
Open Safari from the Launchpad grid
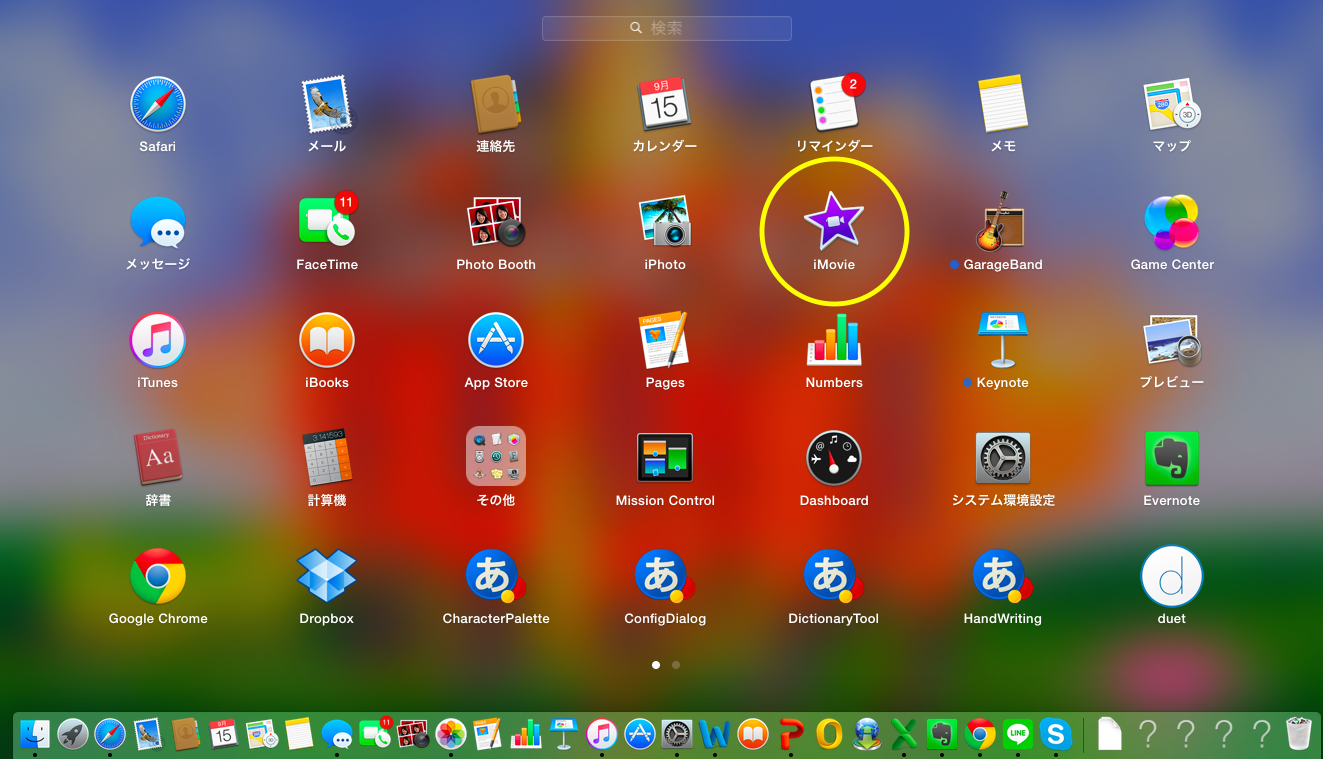[158, 104]
